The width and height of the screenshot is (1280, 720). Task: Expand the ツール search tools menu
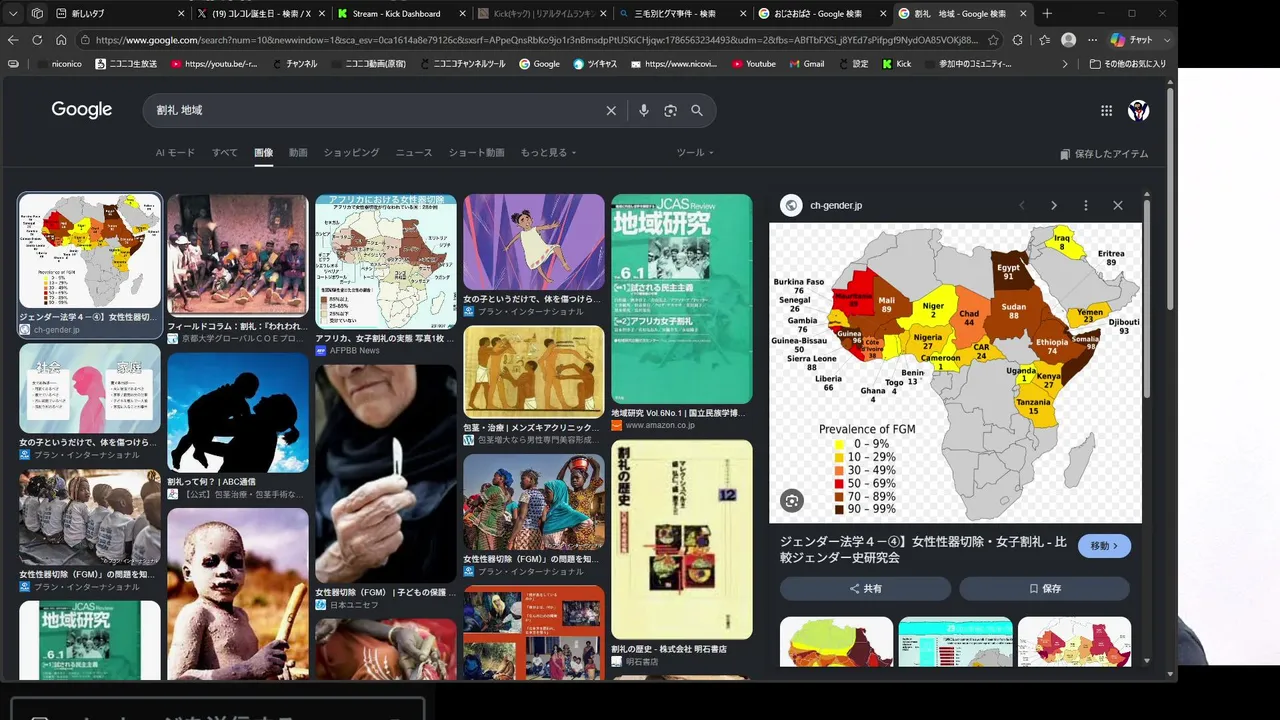pyautogui.click(x=695, y=153)
